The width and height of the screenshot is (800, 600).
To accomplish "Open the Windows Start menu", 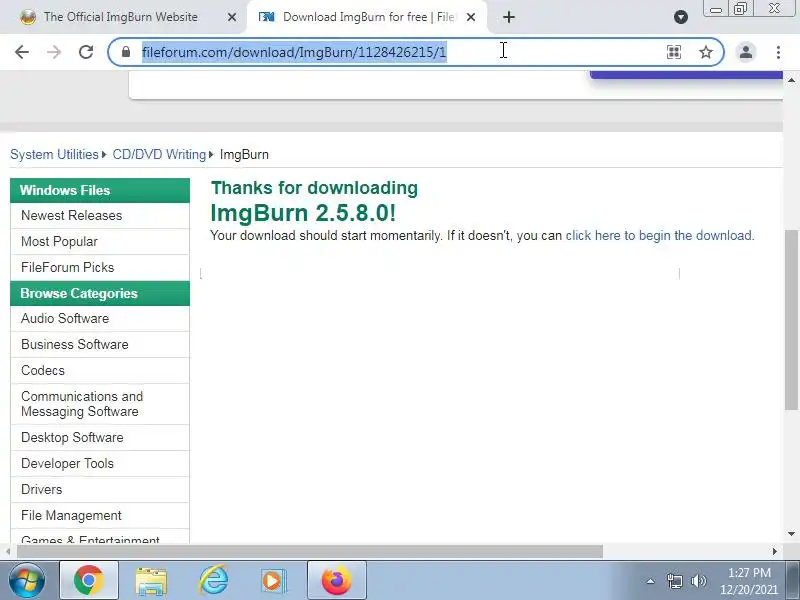I will (27, 581).
